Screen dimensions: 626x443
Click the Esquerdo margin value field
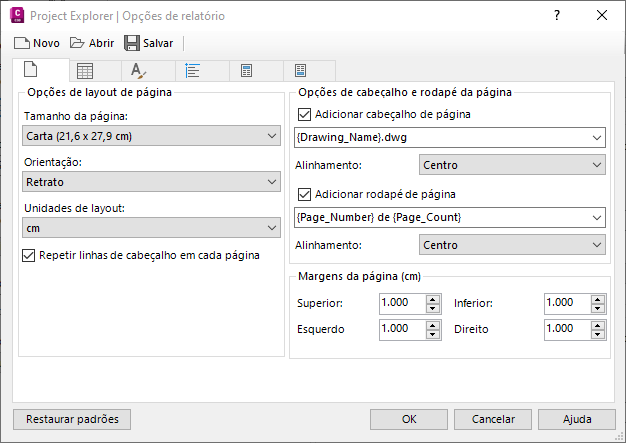click(401, 328)
